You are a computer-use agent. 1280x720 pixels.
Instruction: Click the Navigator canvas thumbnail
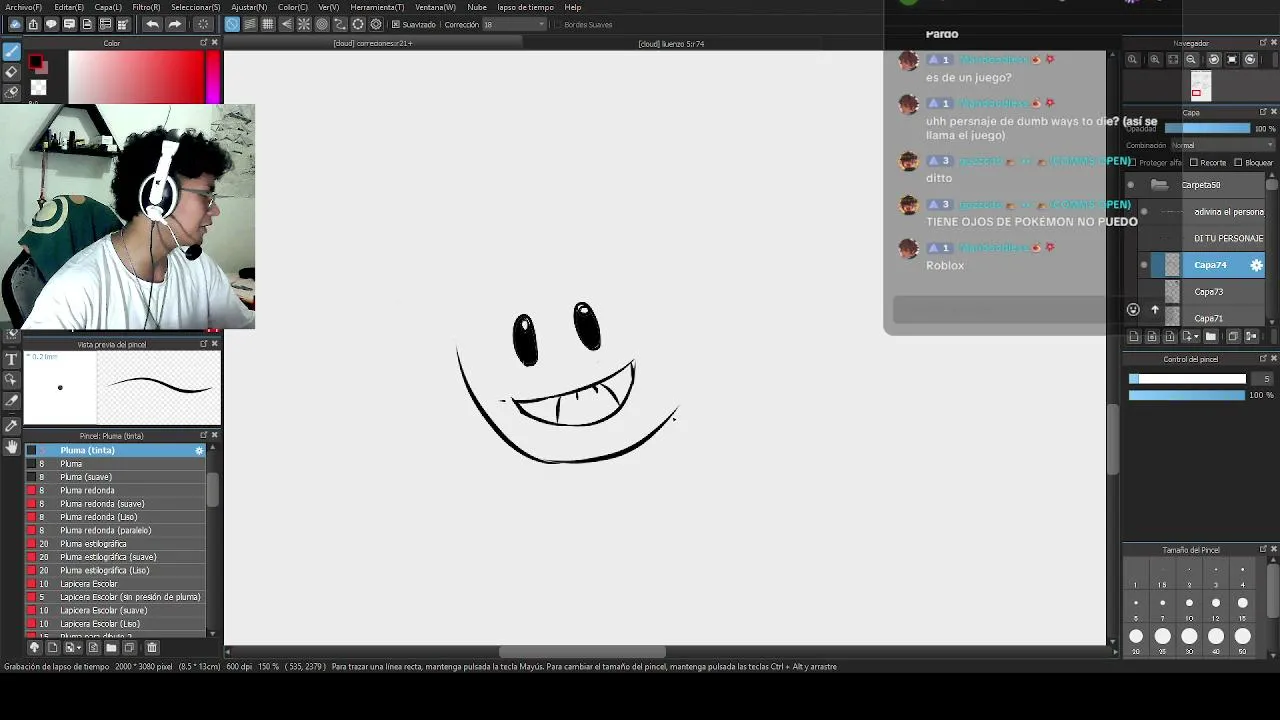(1201, 87)
